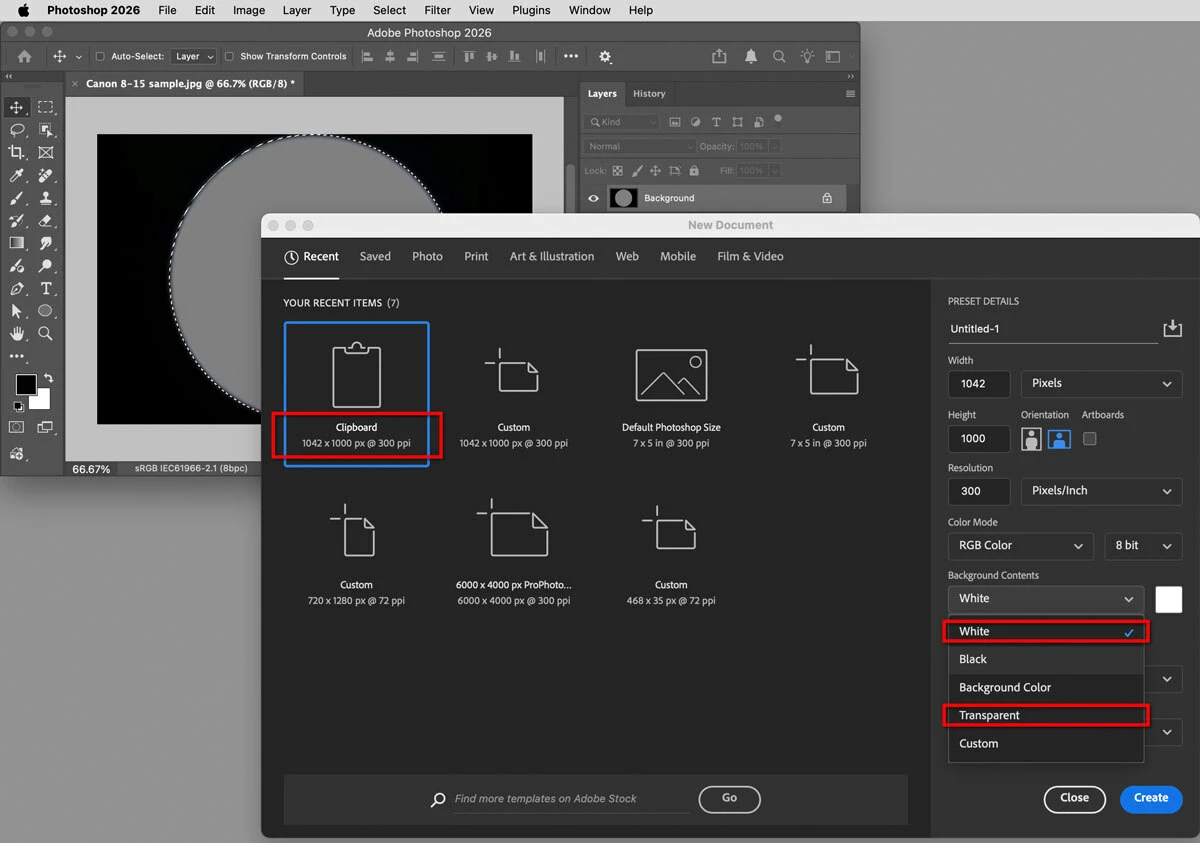Open the Kind filter dropdown in Layers

(623, 122)
